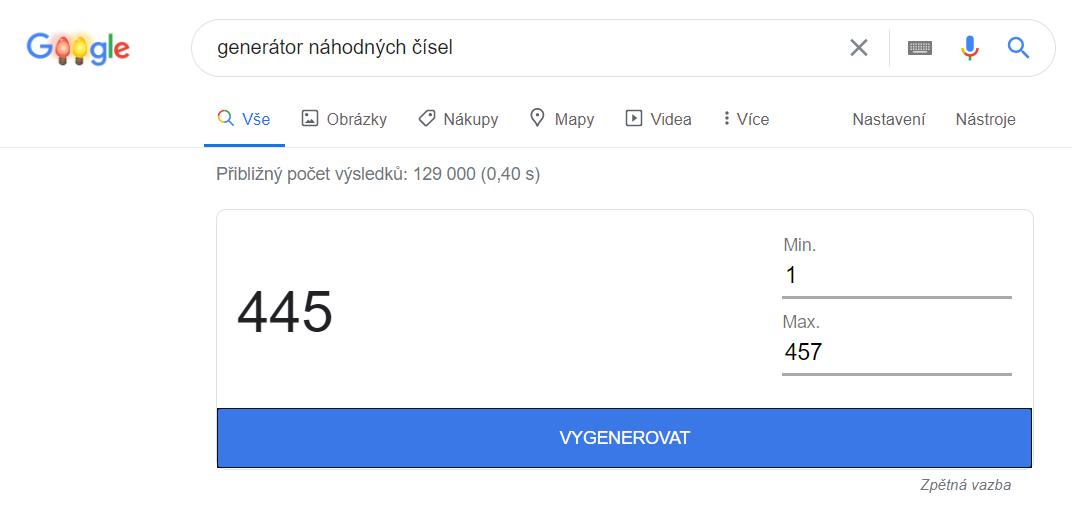The image size is (1072, 513).
Task: Go to the Mapy tab
Action: coord(561,119)
